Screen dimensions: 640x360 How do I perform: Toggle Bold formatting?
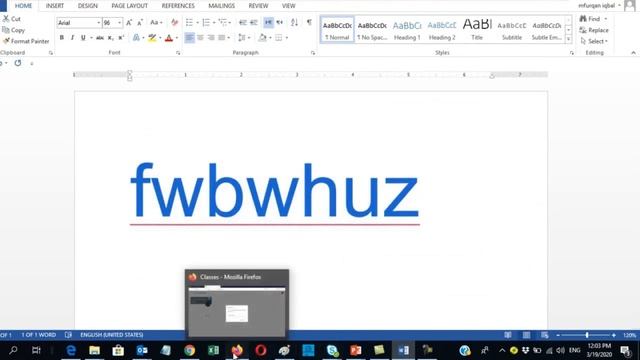(62, 38)
